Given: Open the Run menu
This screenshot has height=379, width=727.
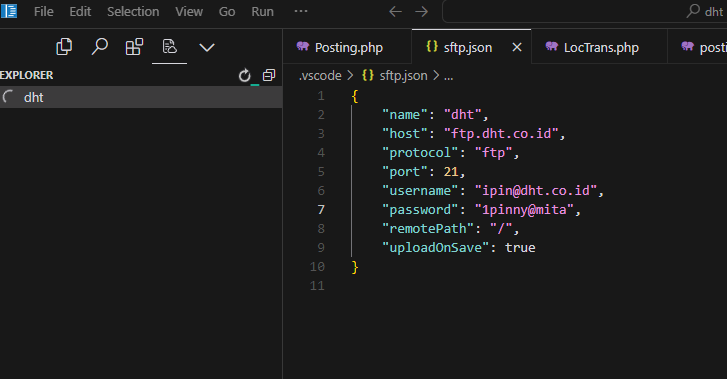Looking at the screenshot, I should (x=262, y=12).
